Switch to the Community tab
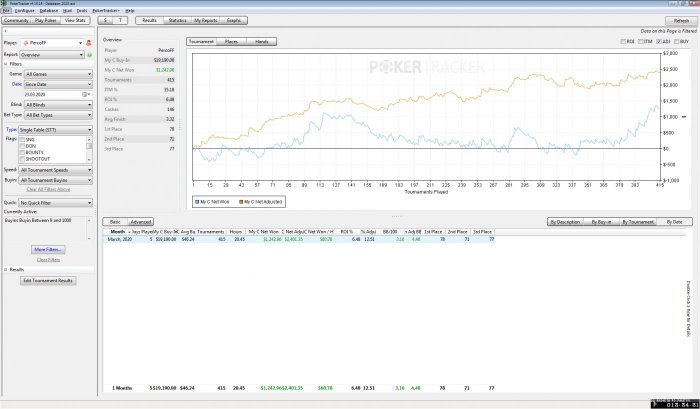Screen dimensions: 700x409 17,21
